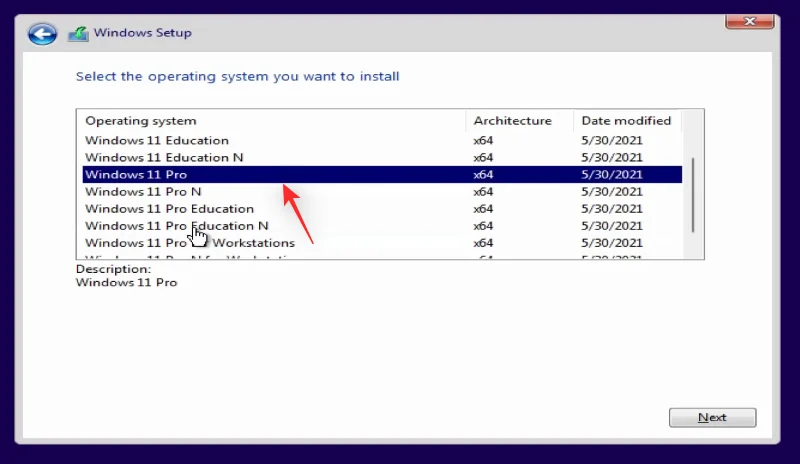Select Windows 11 Education row
This screenshot has width=800, height=464.
pos(382,140)
